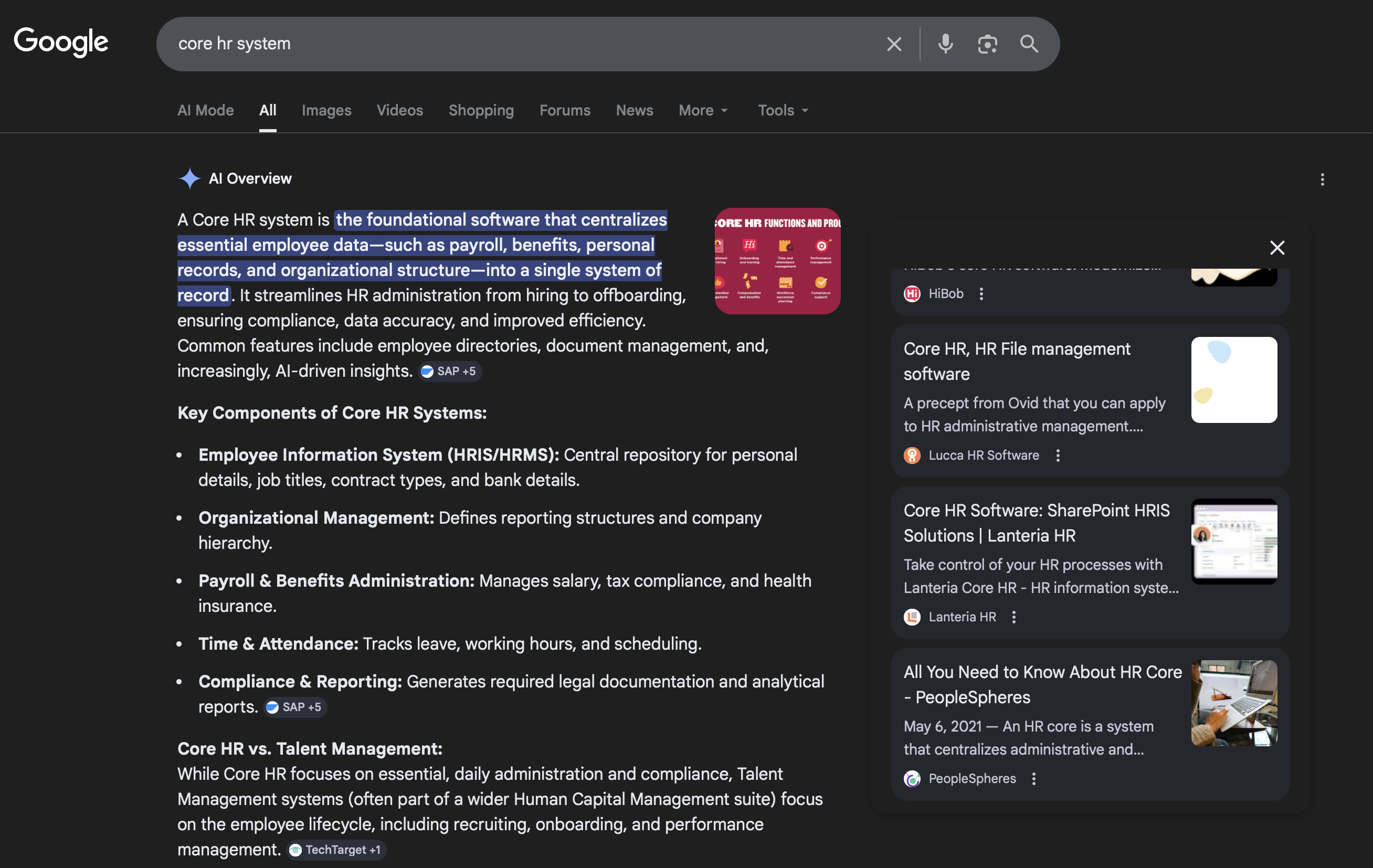Open options menu beside Lucca HR Software
1373x868 pixels.
[1057, 455]
